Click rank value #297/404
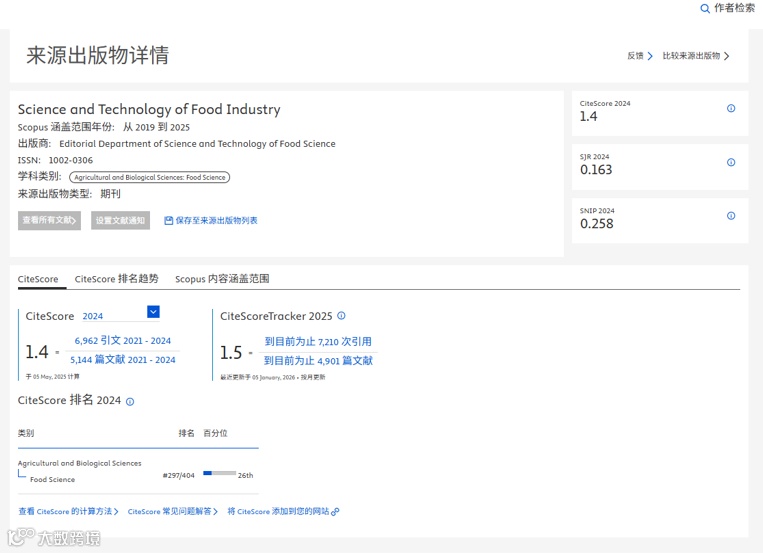Image resolution: width=763 pixels, height=553 pixels. click(x=179, y=476)
